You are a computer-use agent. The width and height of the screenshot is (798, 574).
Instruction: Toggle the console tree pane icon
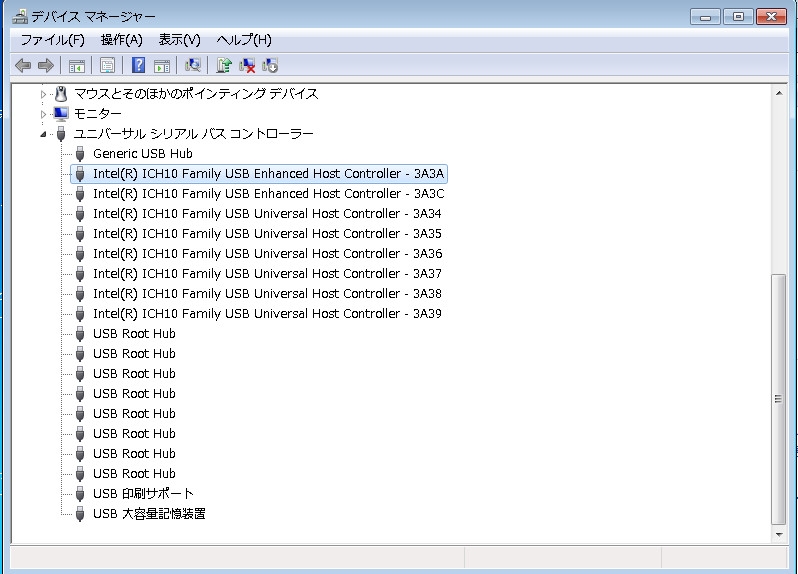[76, 65]
